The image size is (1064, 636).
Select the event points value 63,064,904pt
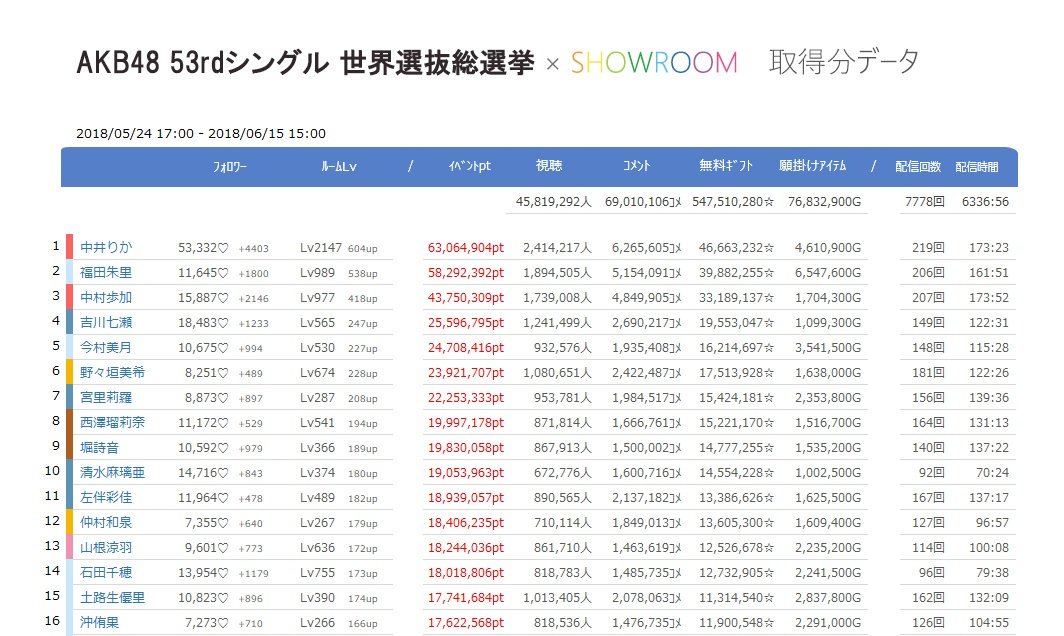pyautogui.click(x=466, y=248)
